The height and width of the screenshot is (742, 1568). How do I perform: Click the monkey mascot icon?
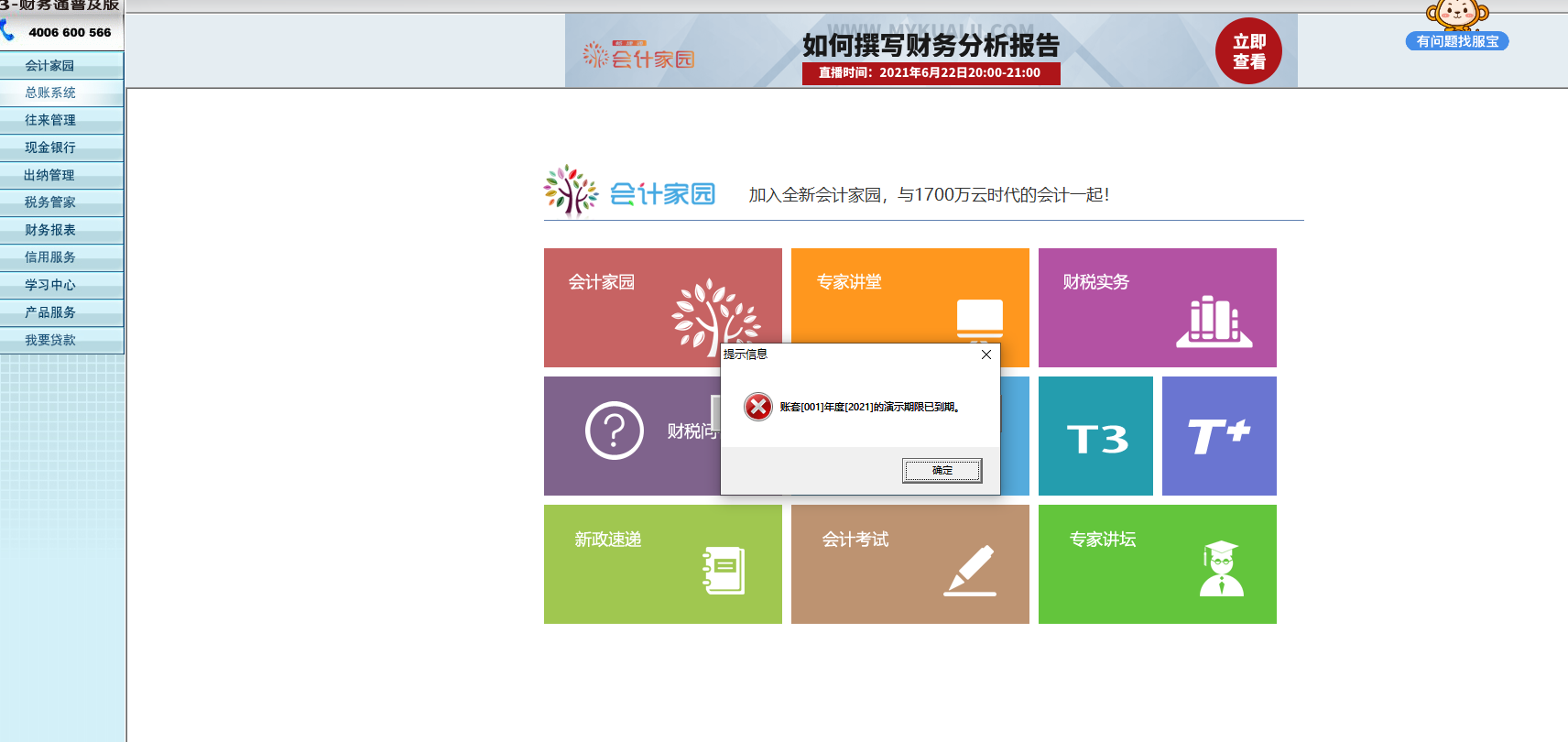tap(1457, 15)
